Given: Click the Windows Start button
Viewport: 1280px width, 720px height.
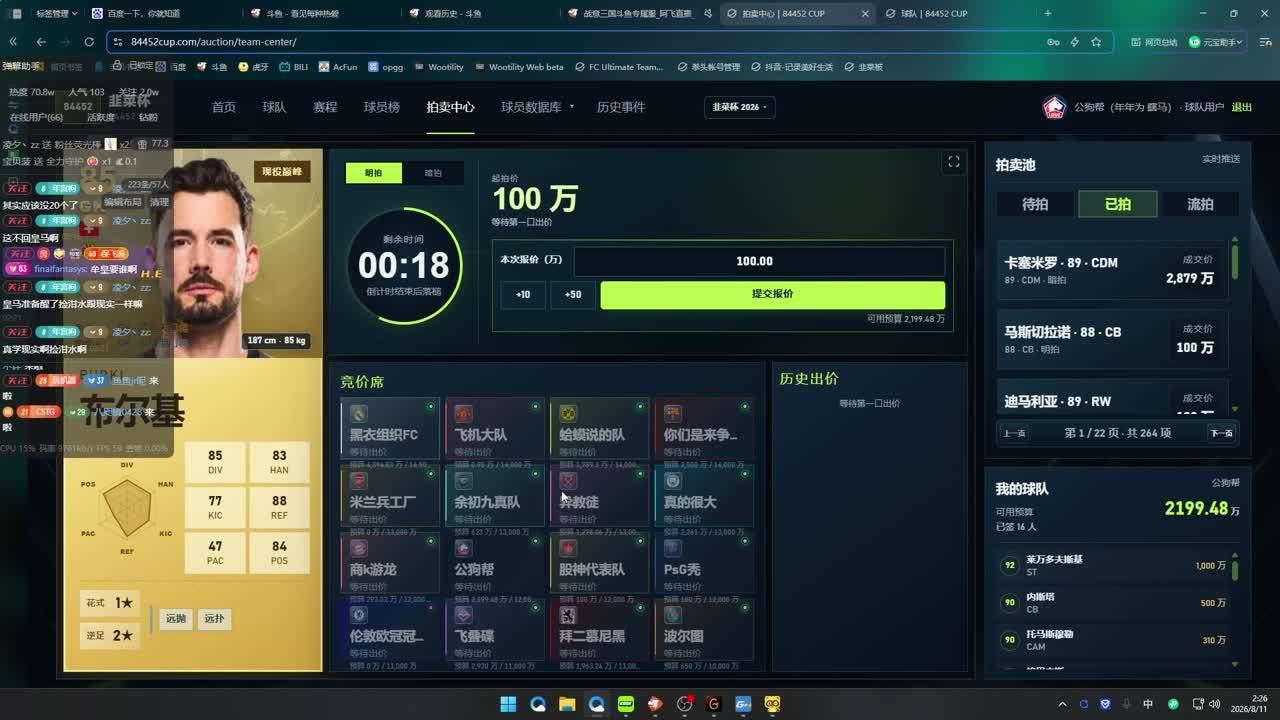Looking at the screenshot, I should click(508, 704).
